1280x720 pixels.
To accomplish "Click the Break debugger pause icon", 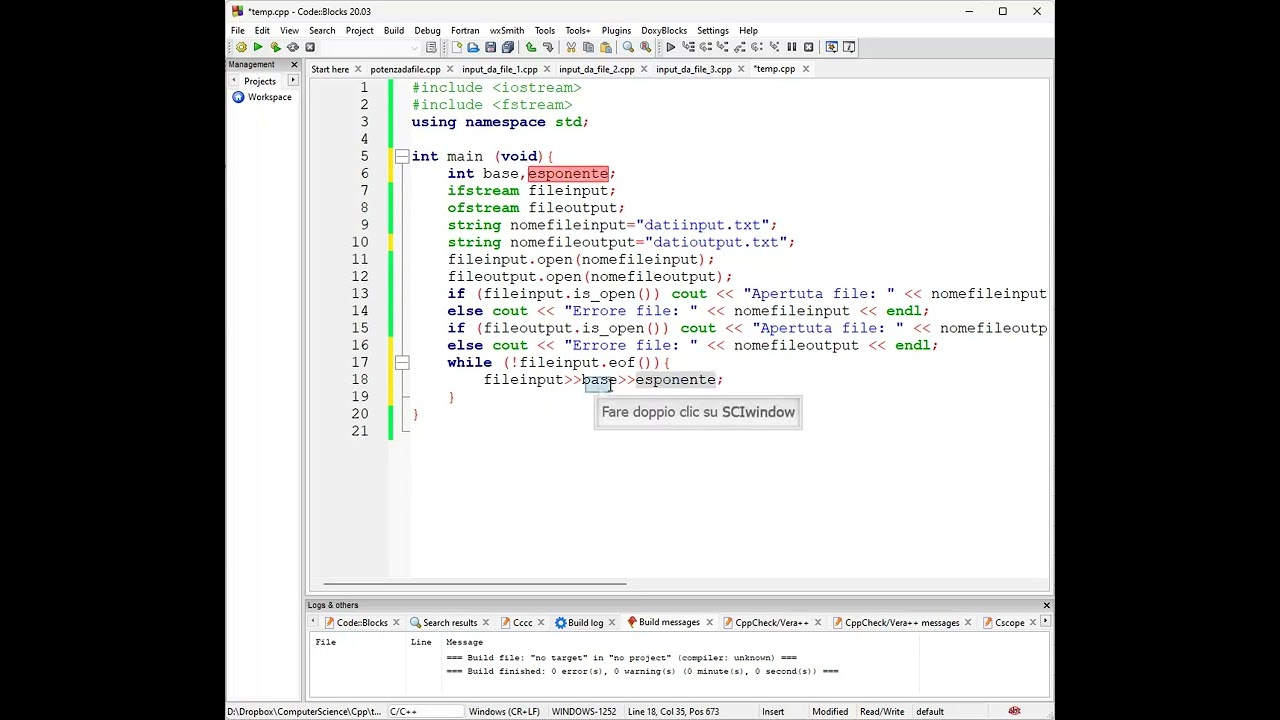I will pyautogui.click(x=791, y=47).
